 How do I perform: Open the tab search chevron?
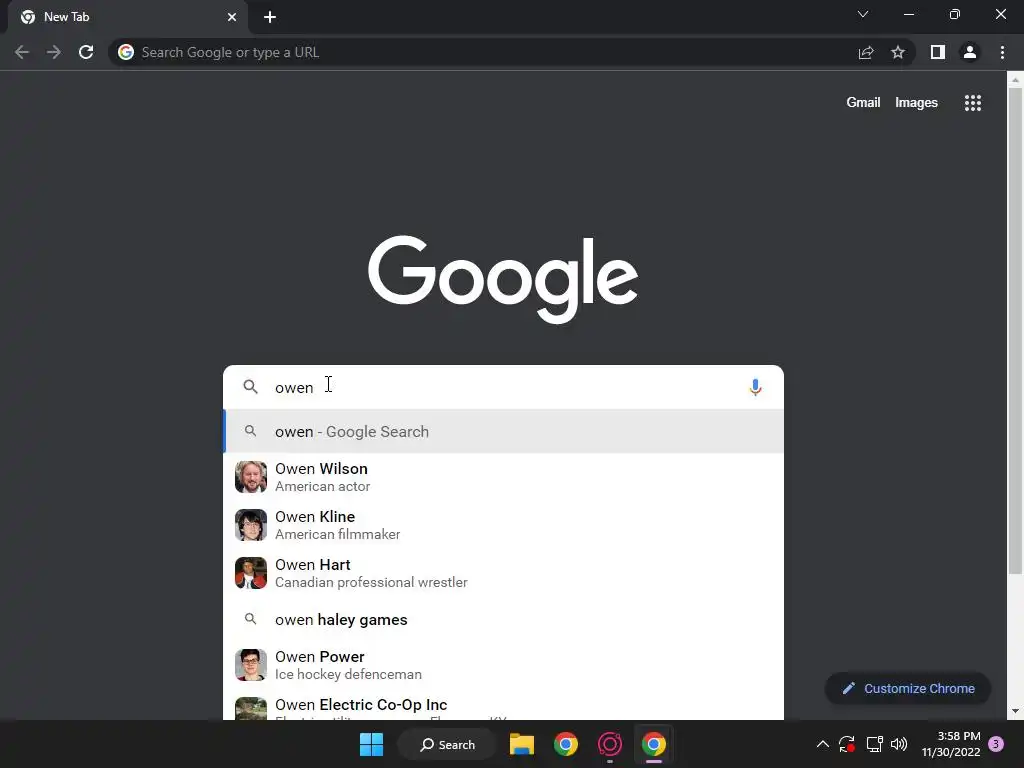[x=863, y=14]
